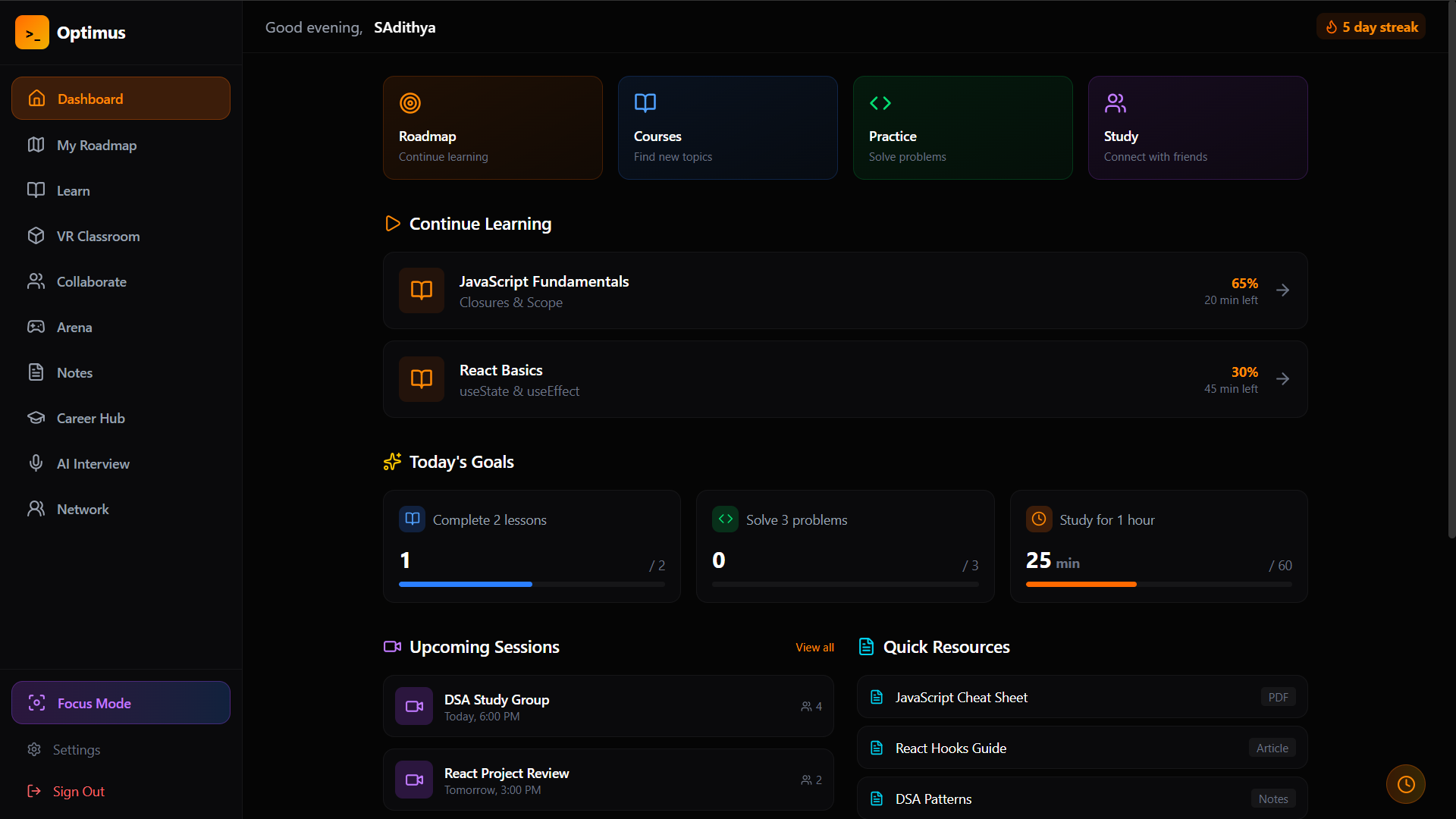Image resolution: width=1456 pixels, height=819 pixels.
Task: Open JavaScript Fundamentals arrow
Action: click(1282, 290)
